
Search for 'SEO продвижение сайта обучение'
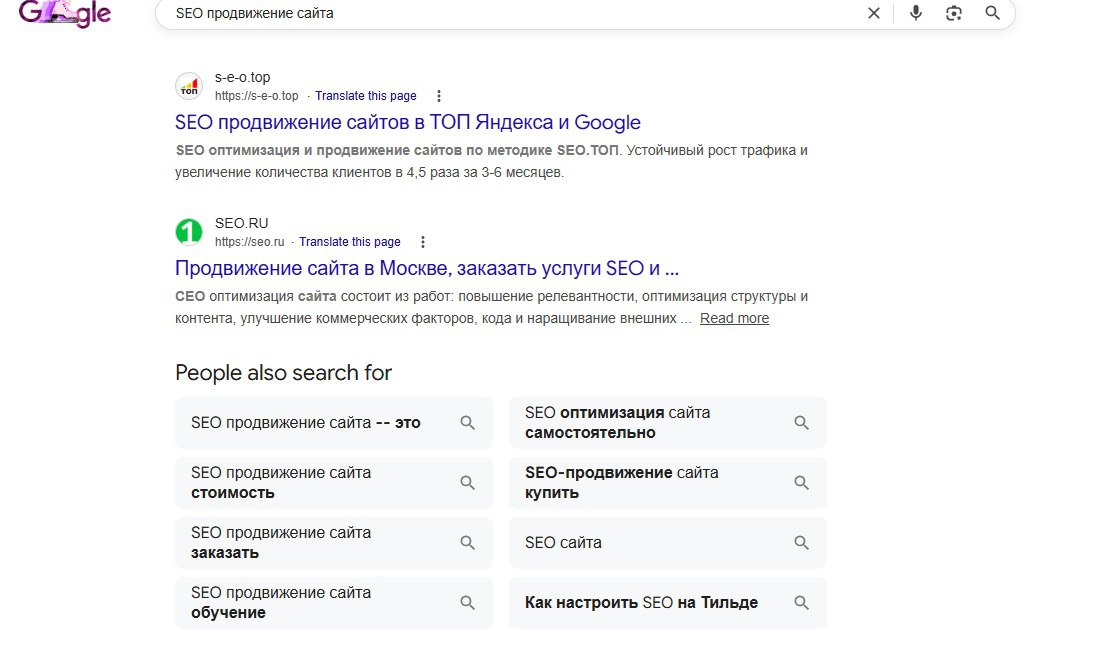(x=334, y=603)
